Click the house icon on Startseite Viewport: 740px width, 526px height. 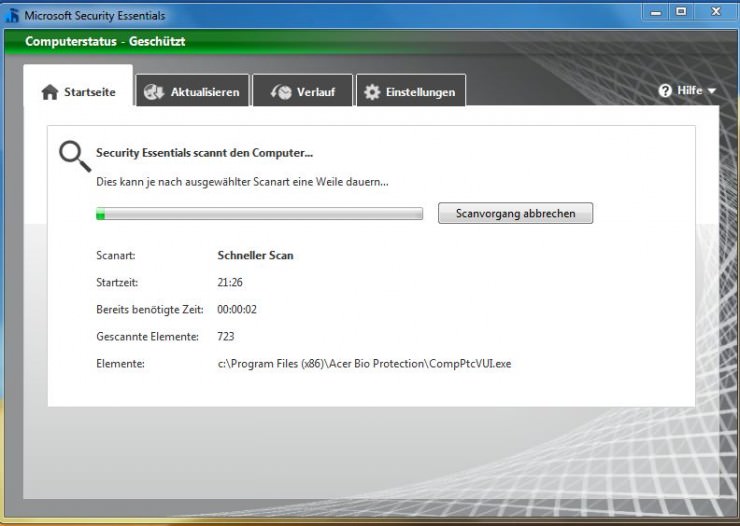(50, 92)
